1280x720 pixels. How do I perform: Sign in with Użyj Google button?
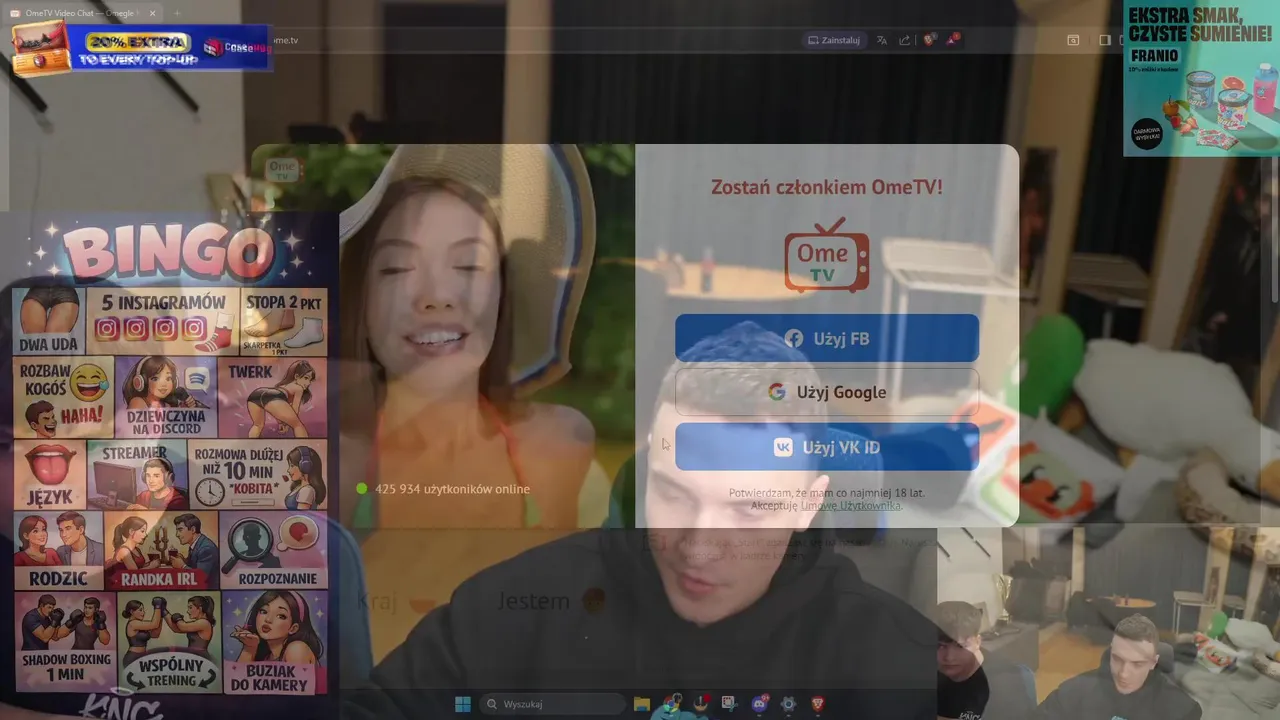point(827,392)
